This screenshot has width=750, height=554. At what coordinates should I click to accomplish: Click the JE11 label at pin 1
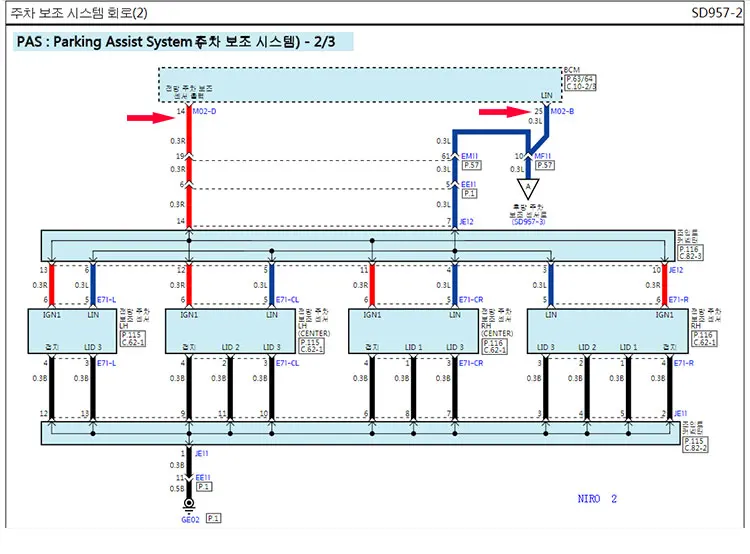click(x=201, y=453)
